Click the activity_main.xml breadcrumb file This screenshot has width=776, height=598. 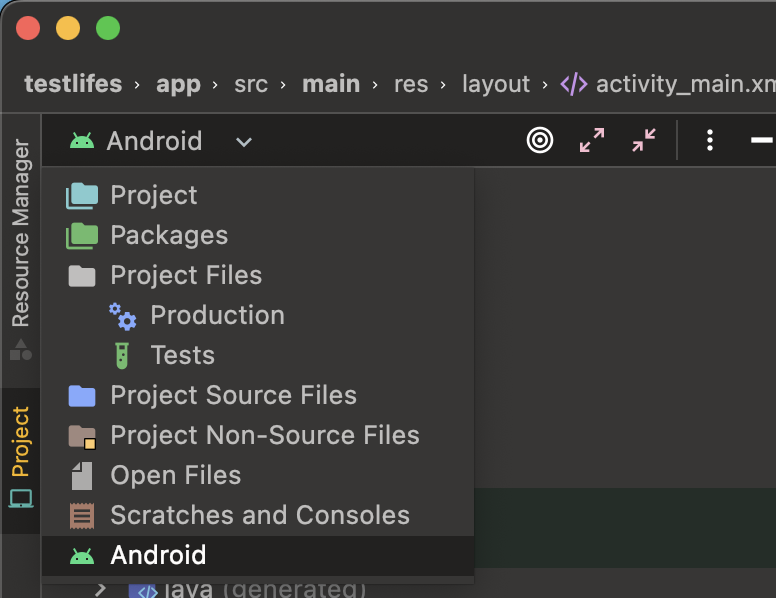[668, 85]
